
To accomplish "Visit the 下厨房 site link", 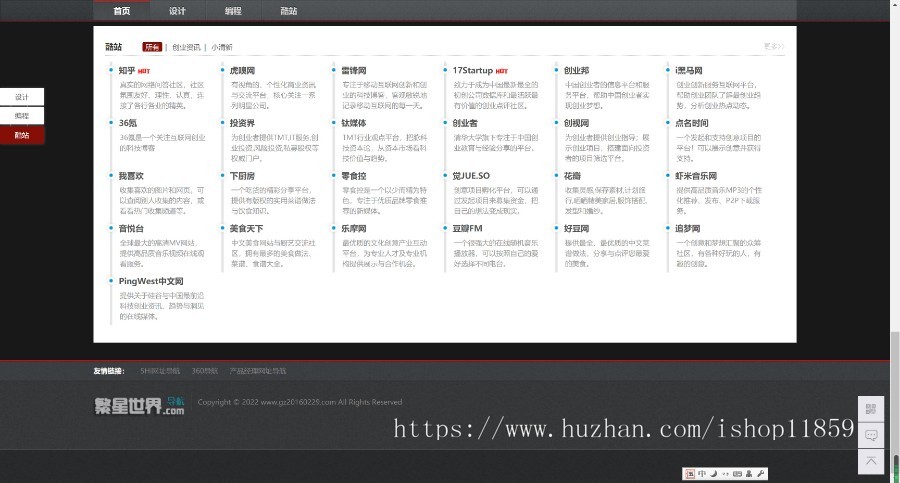I will 242,176.
